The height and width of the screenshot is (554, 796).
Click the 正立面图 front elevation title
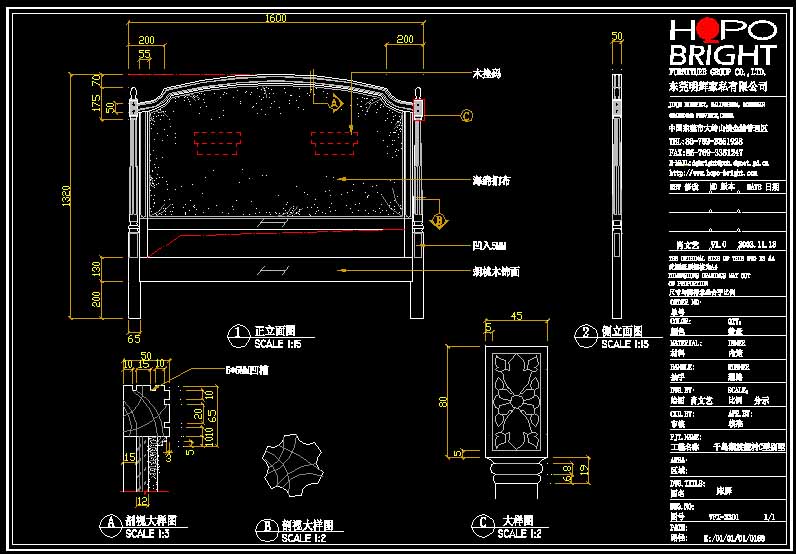275,331
